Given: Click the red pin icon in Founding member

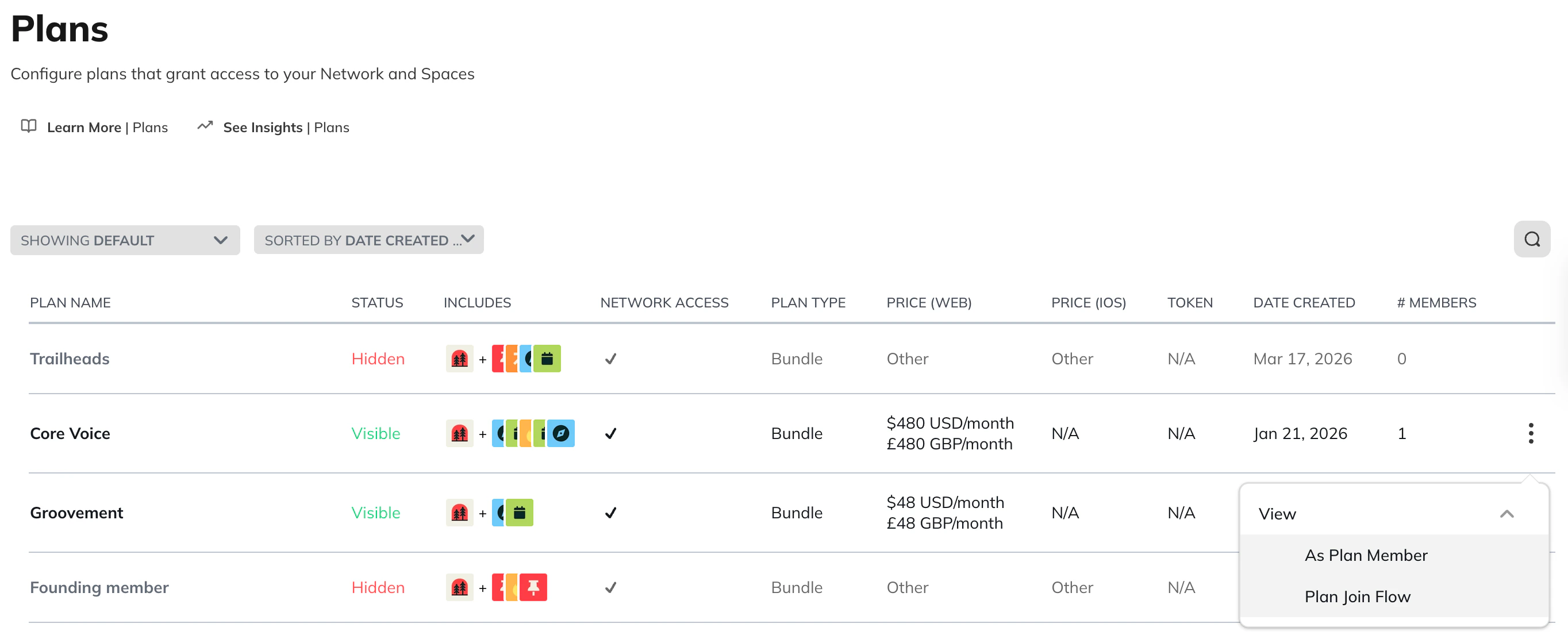Looking at the screenshot, I should (x=533, y=587).
